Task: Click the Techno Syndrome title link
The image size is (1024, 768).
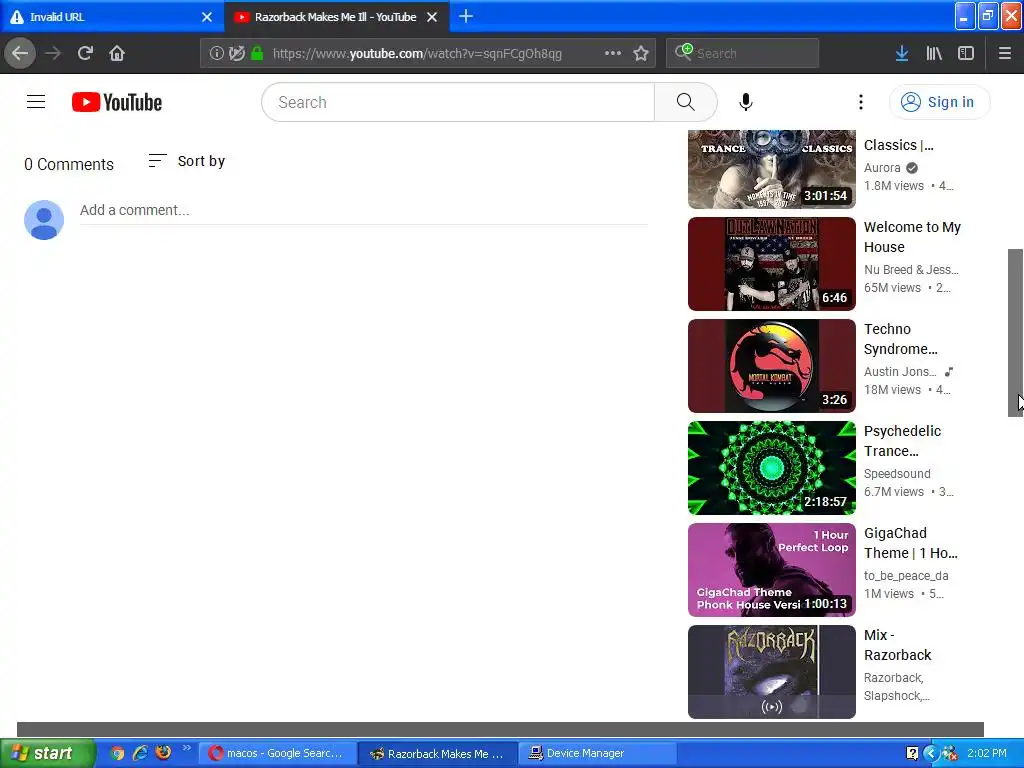Action: pyautogui.click(x=901, y=339)
